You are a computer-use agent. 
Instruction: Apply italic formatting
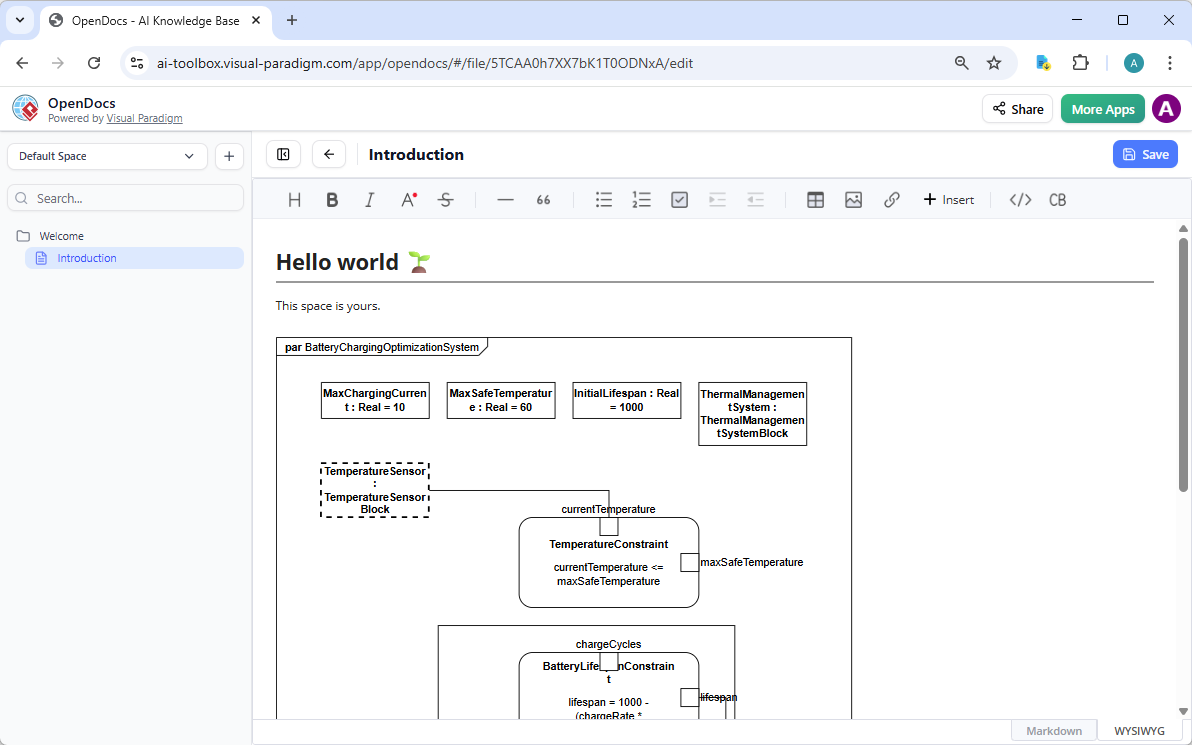click(369, 199)
